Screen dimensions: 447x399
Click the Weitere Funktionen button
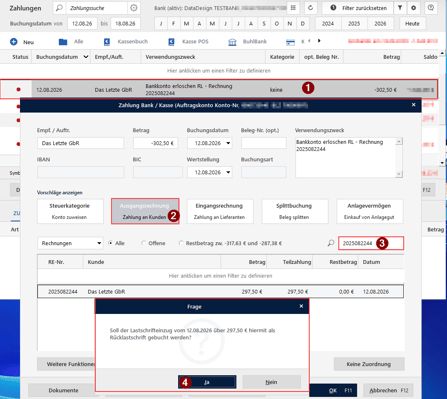[66, 364]
